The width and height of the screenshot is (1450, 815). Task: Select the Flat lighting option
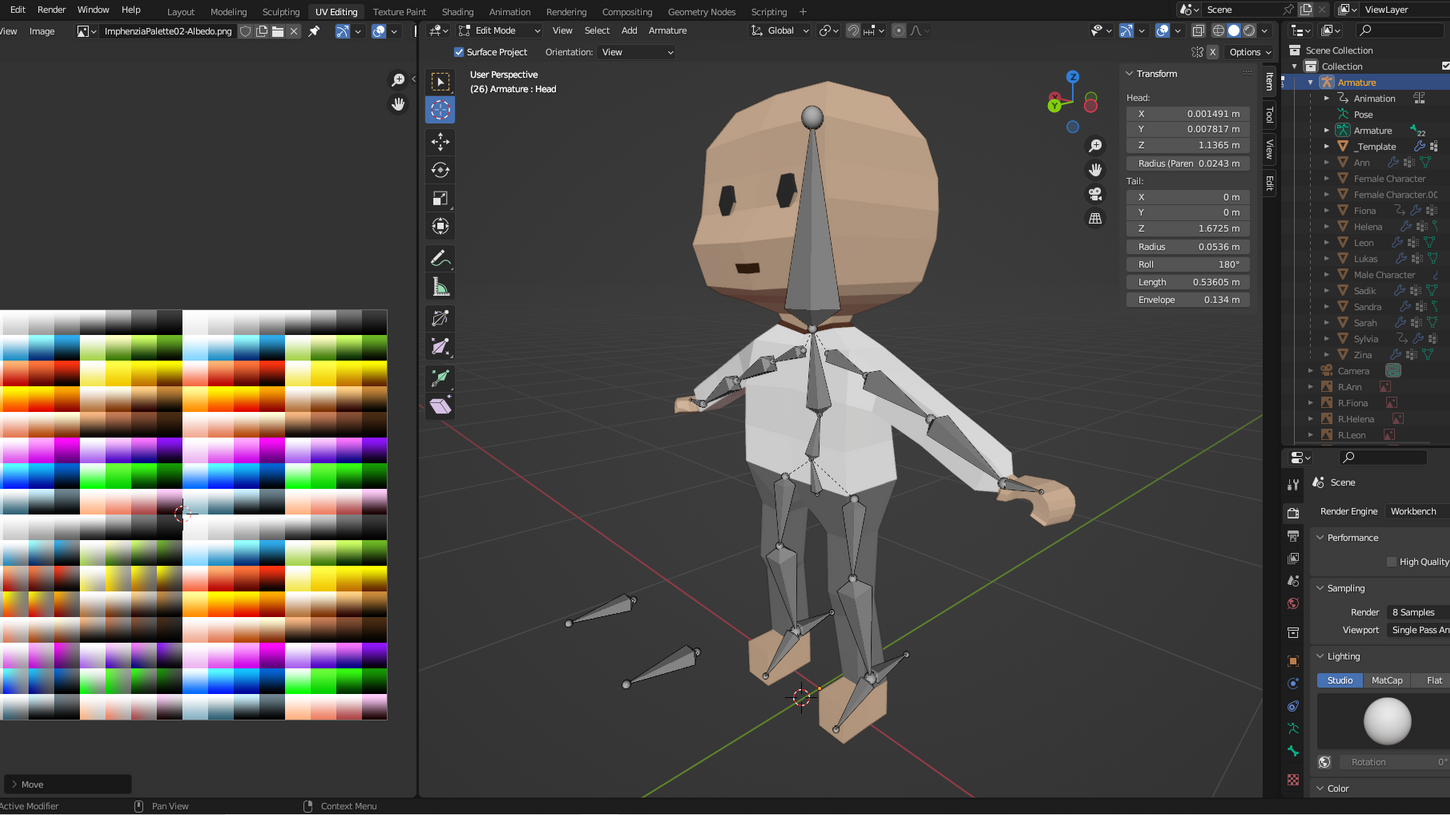point(1433,680)
